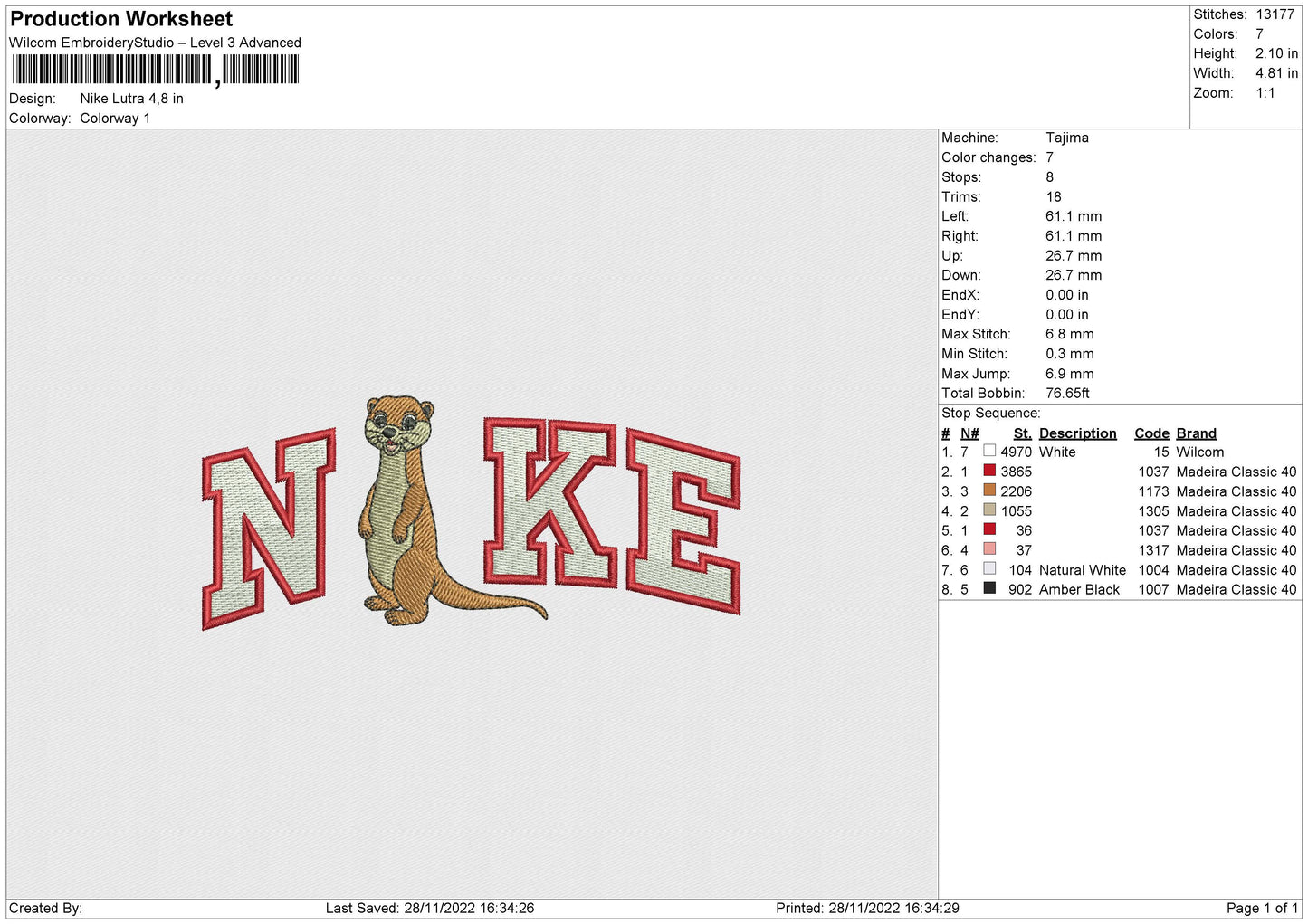Viewport: 1308px width, 924px height.
Task: Click the 'Down:' label
Action: coord(961,275)
